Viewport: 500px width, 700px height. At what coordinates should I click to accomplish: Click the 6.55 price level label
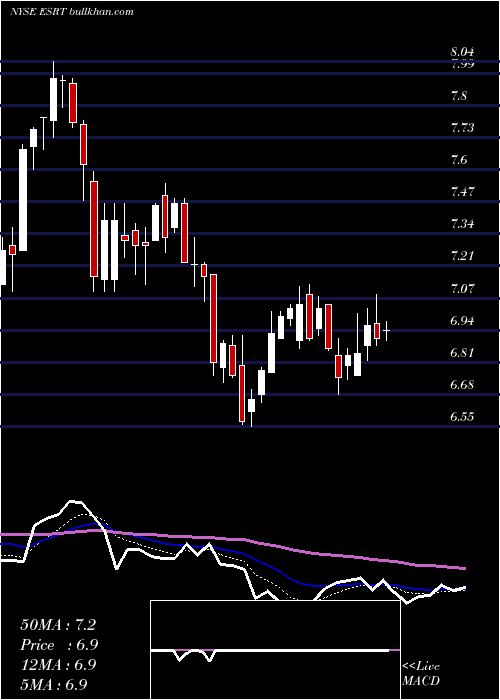click(462, 417)
